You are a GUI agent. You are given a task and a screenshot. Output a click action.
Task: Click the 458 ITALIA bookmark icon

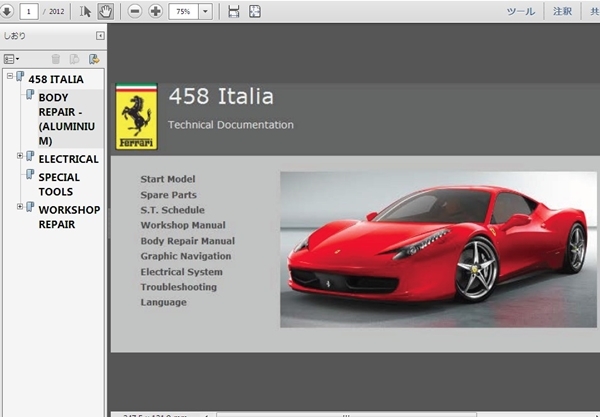20,76
